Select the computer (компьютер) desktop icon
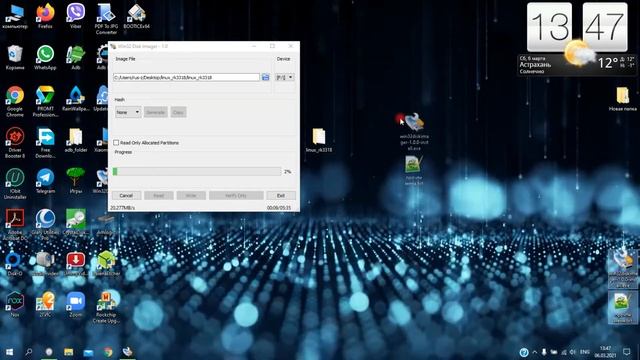Image resolution: width=640 pixels, height=360 pixels. pos(15,16)
